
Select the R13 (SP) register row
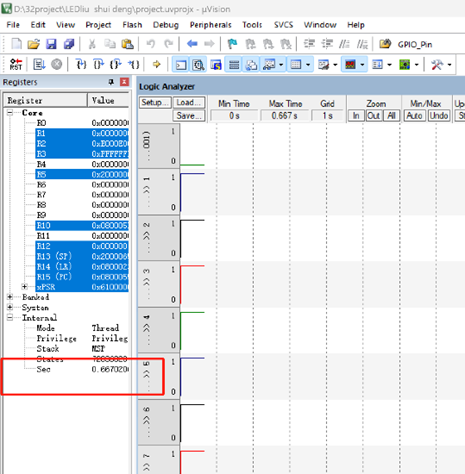(x=82, y=256)
